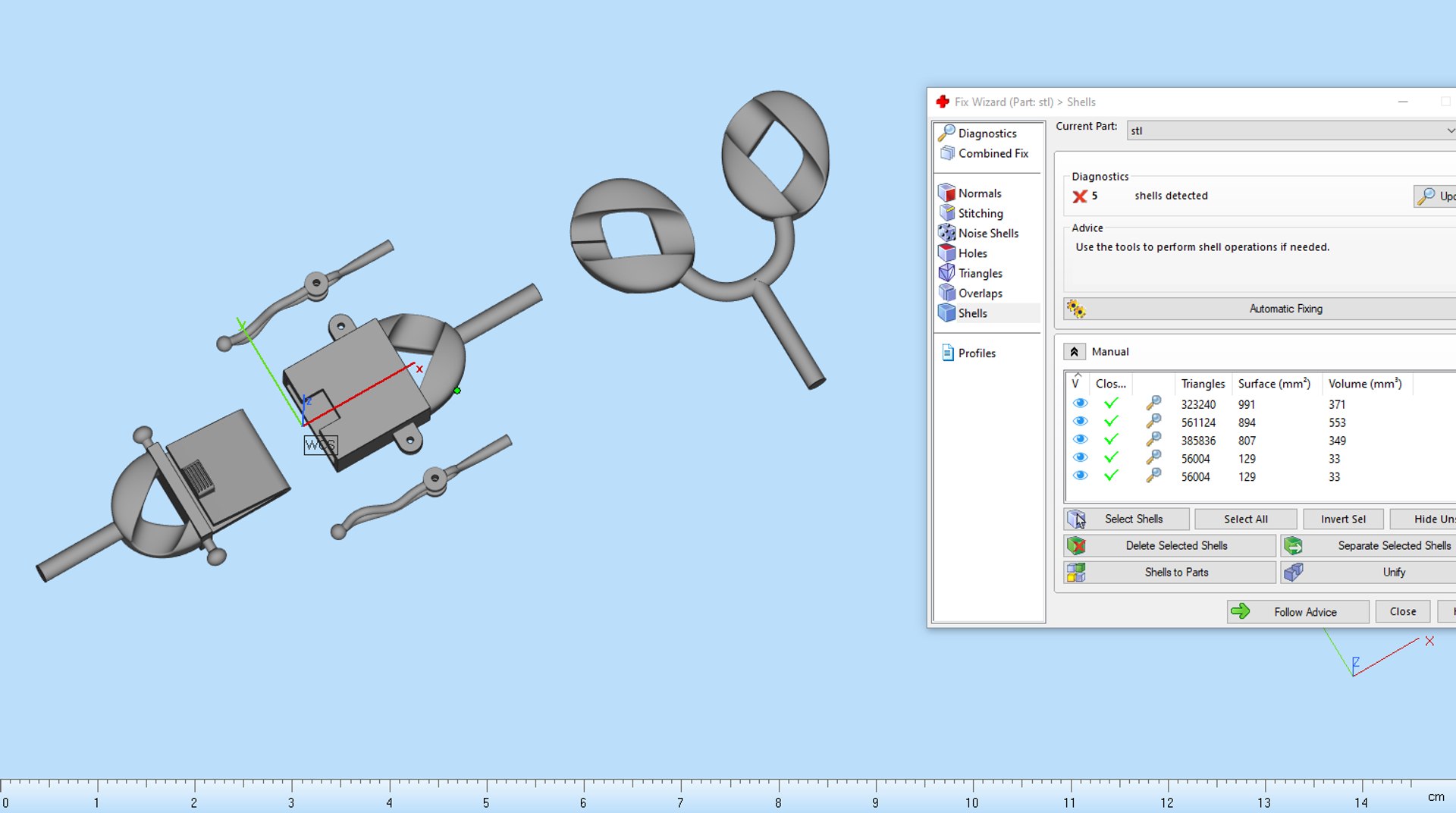The height and width of the screenshot is (813, 1456).
Task: Click Separate Selected Shells
Action: pyautogui.click(x=1368, y=545)
